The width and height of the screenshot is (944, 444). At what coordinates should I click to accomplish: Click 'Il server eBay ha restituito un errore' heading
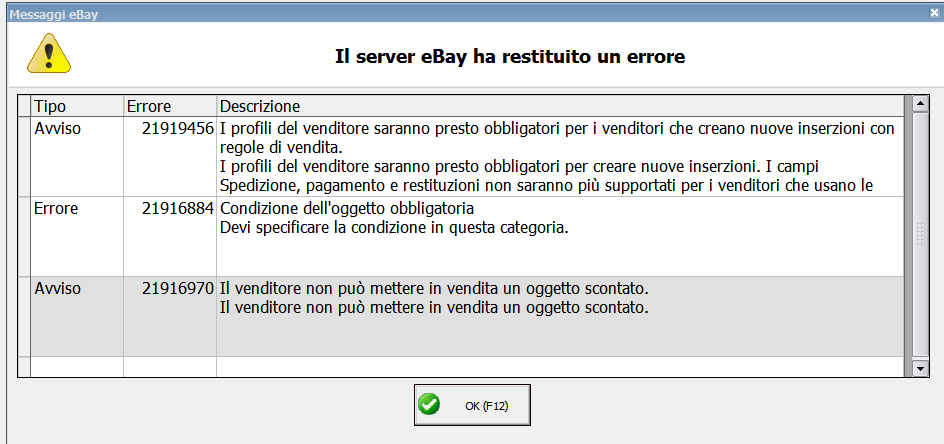point(510,57)
